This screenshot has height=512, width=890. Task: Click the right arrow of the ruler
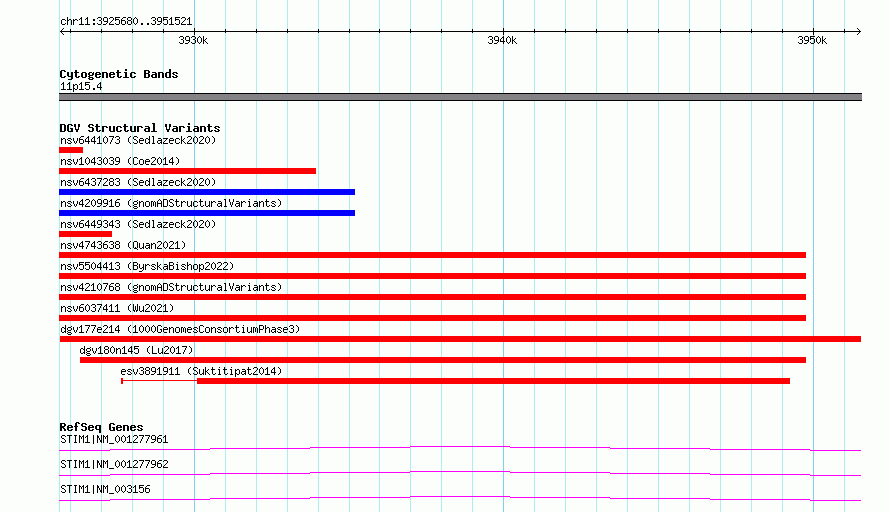tap(858, 31)
